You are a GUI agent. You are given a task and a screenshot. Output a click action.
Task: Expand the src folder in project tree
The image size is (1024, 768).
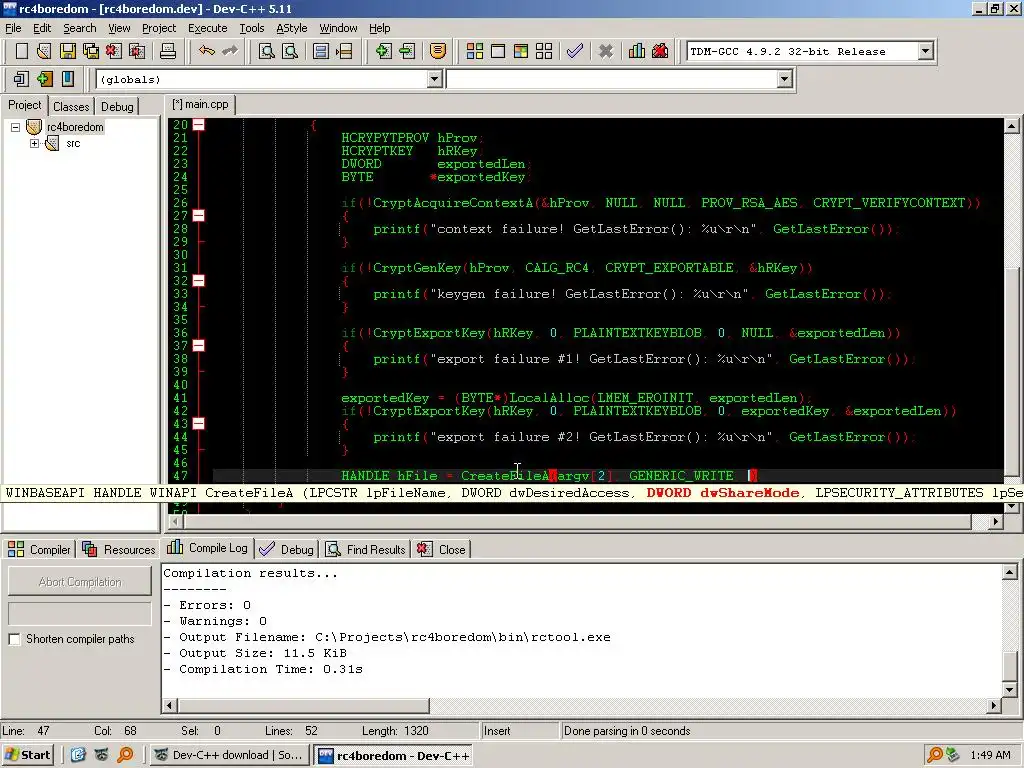(x=35, y=144)
